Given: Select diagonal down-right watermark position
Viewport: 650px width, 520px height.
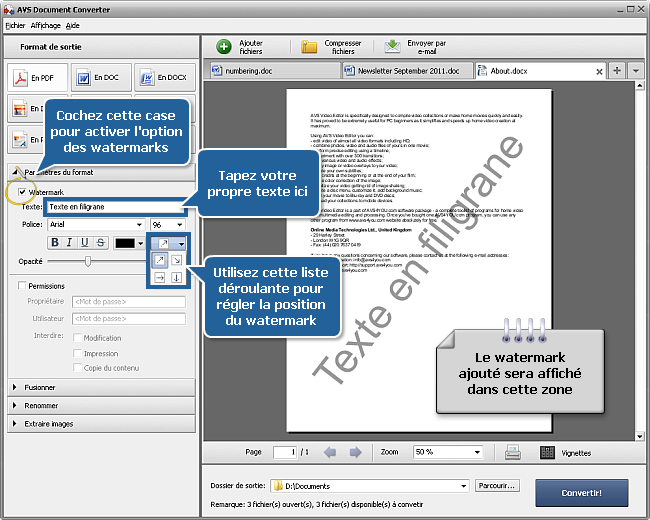Looking at the screenshot, I should coord(177,260).
